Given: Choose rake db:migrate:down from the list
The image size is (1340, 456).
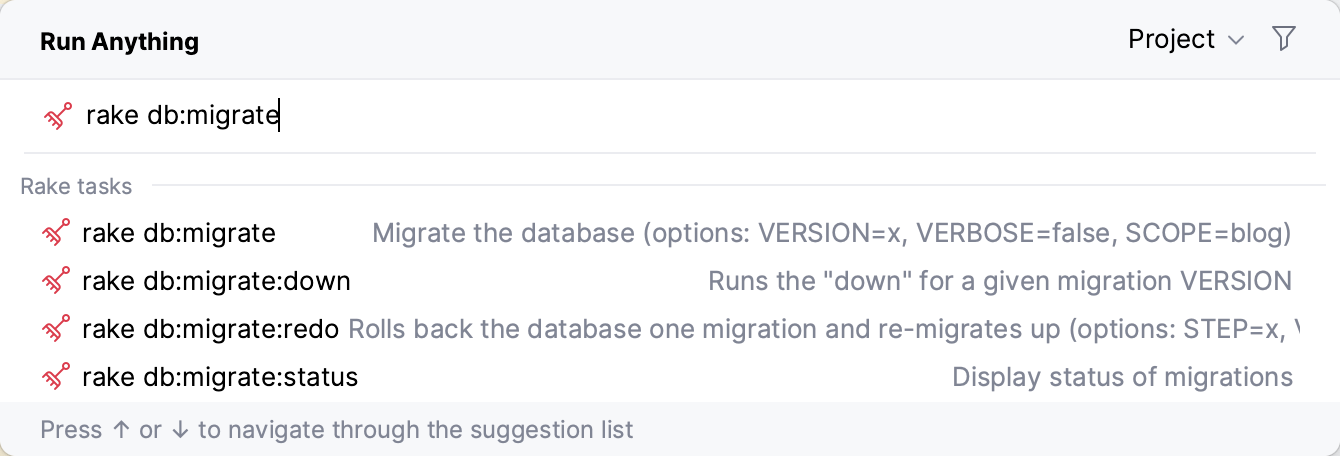Looking at the screenshot, I should click(x=216, y=281).
